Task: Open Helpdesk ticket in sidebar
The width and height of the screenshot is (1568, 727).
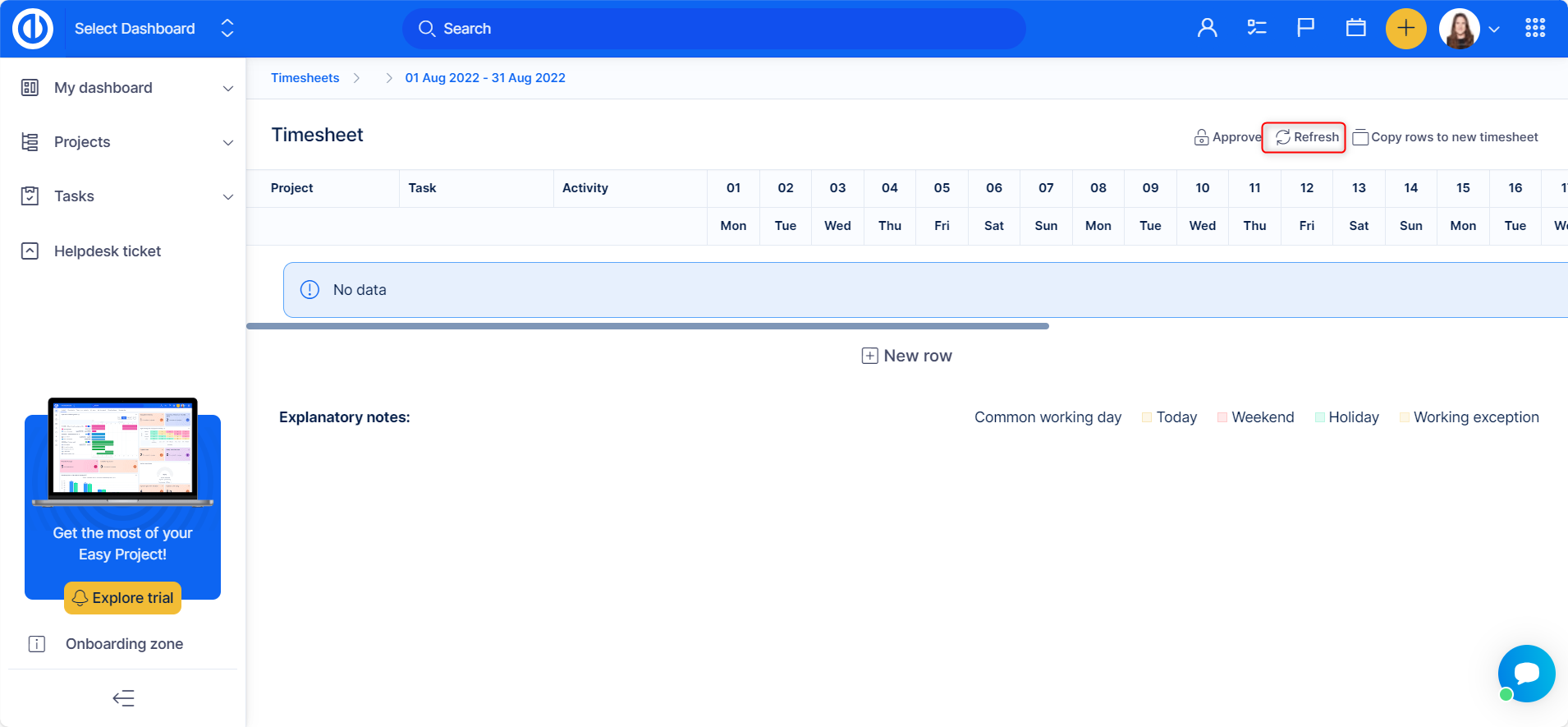Action: (x=108, y=251)
